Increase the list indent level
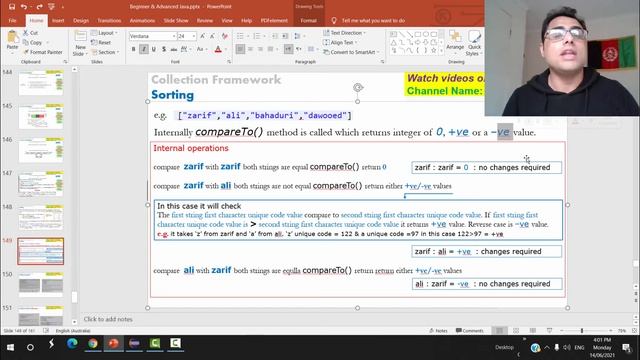The image size is (640, 360). [x=285, y=36]
